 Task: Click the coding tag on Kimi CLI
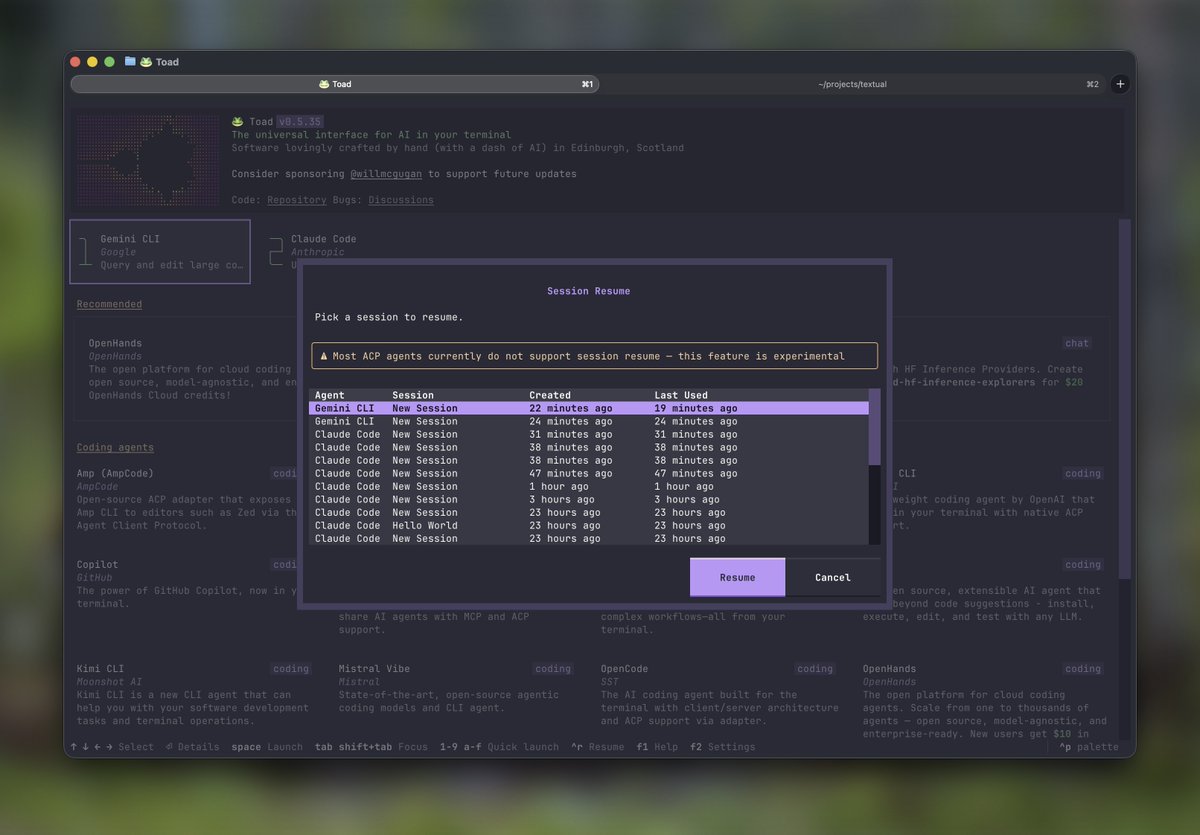pos(291,669)
